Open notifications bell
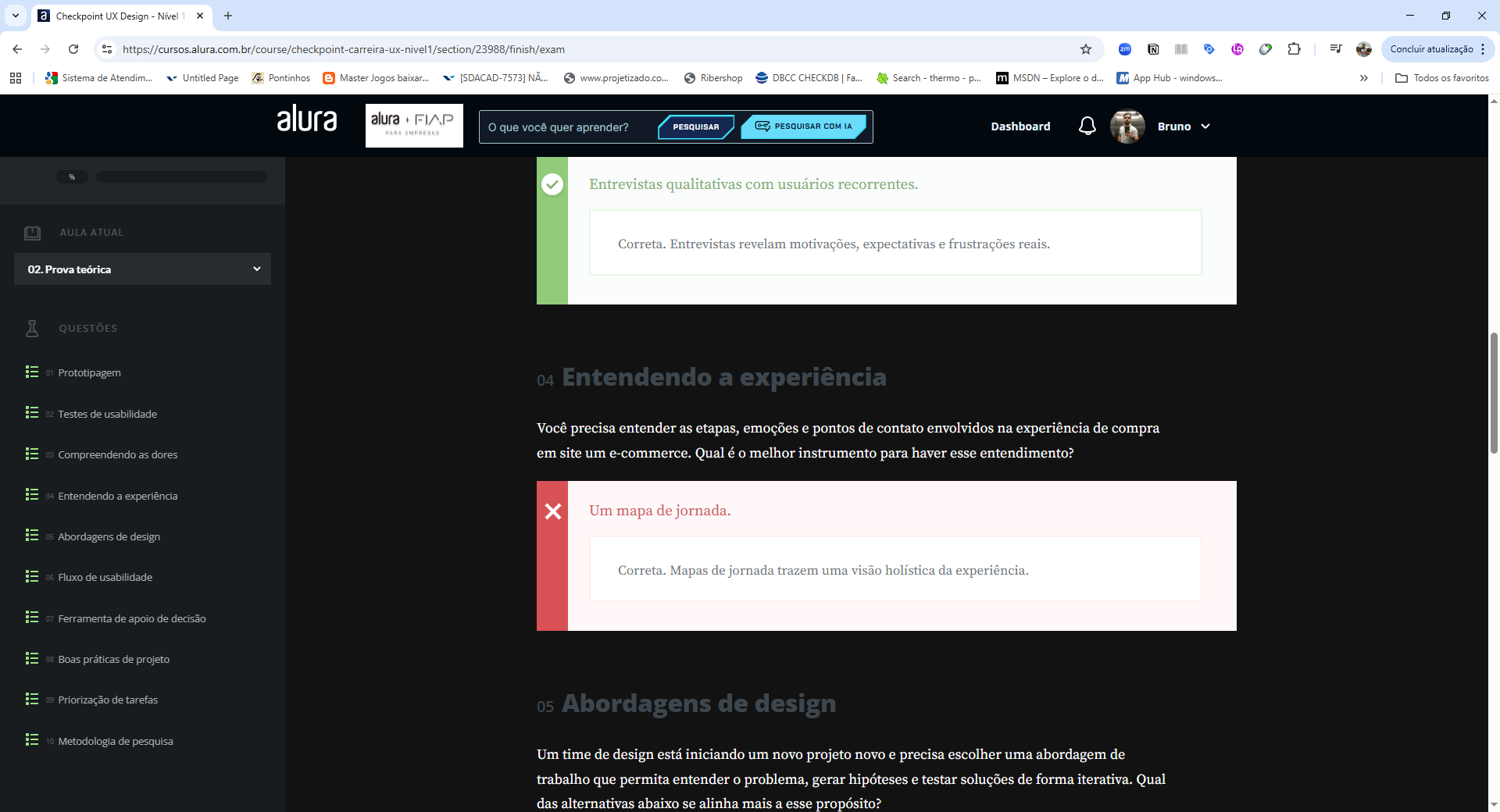1500x812 pixels. click(x=1087, y=126)
